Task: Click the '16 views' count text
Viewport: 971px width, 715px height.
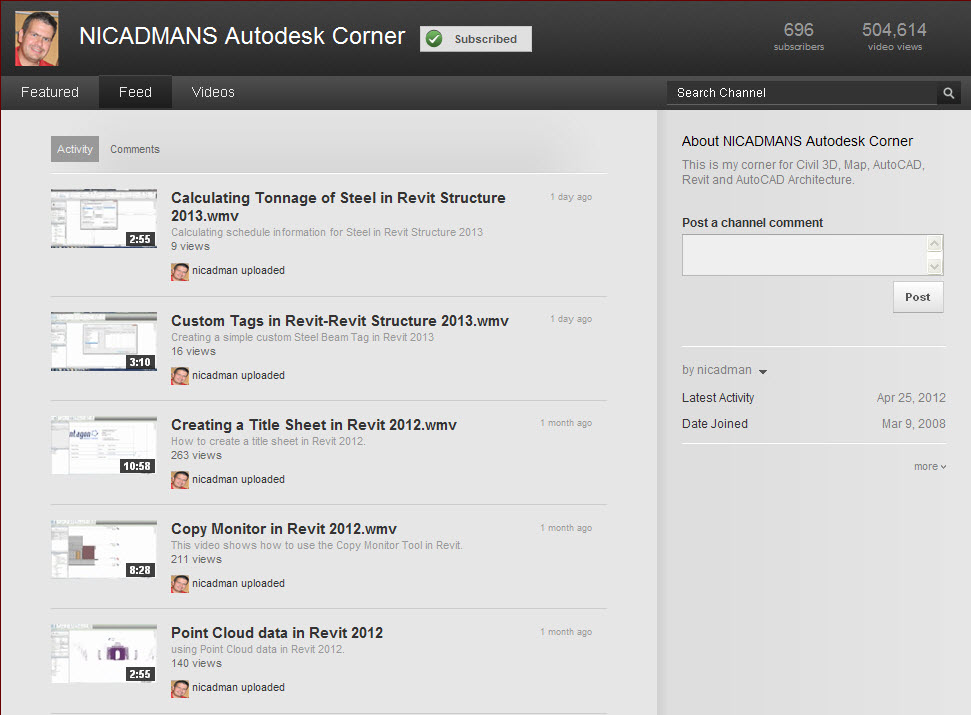Action: [x=193, y=352]
